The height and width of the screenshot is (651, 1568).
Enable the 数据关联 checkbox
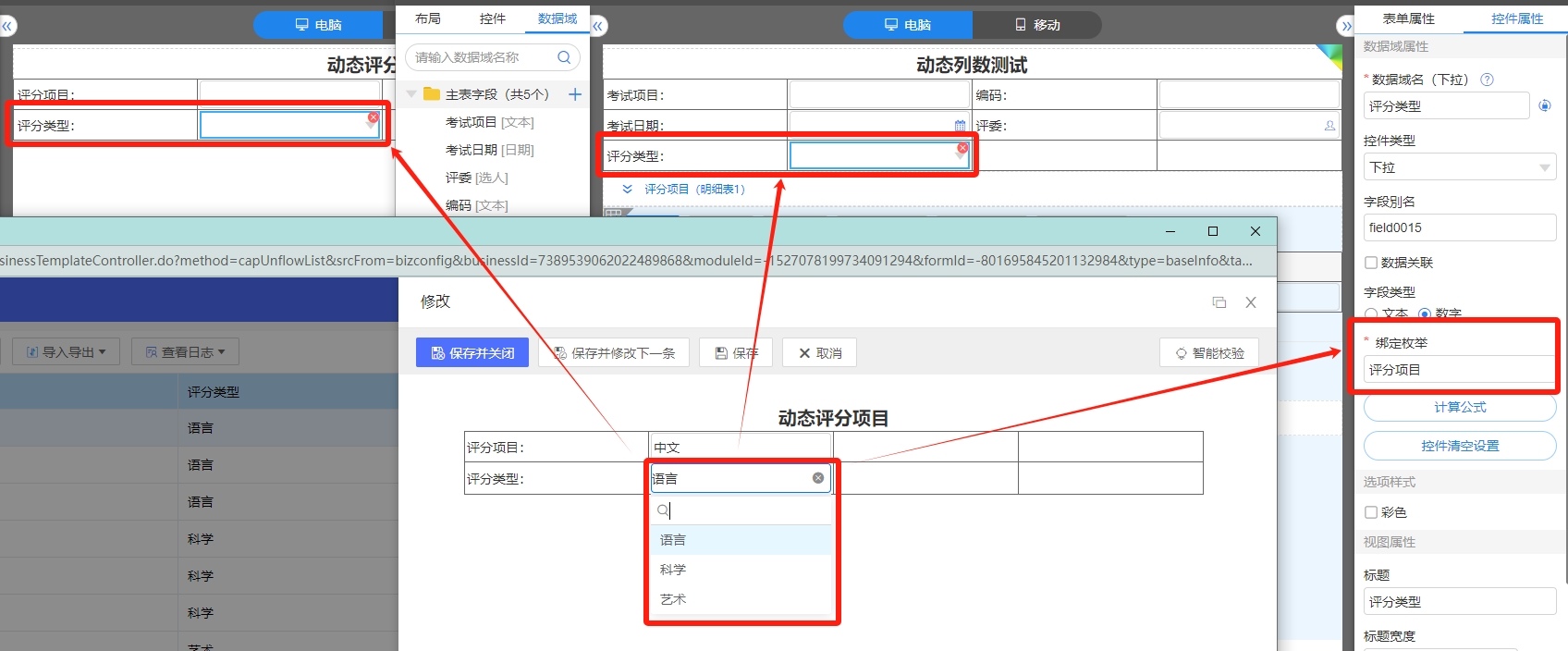click(x=1371, y=263)
